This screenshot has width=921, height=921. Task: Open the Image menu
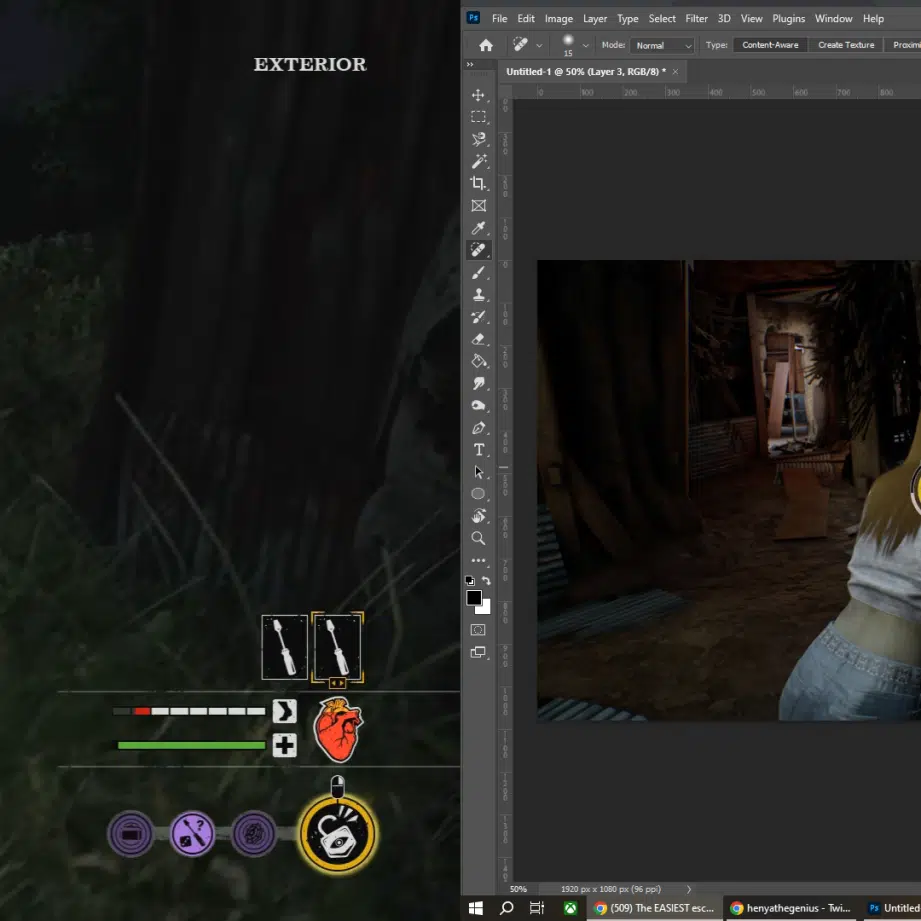tap(559, 19)
